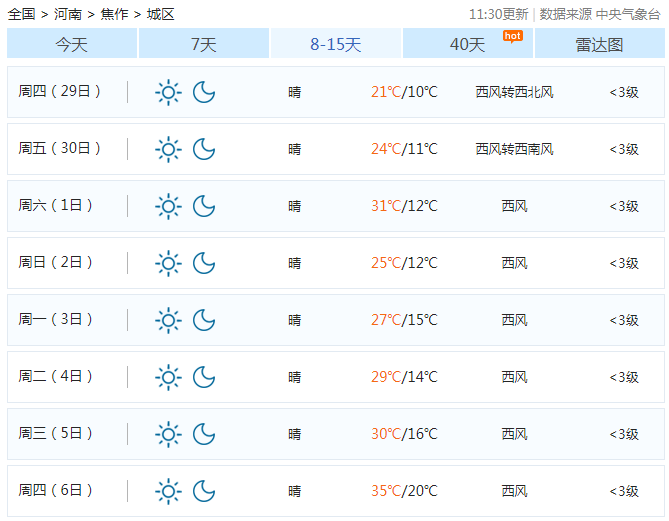The width and height of the screenshot is (669, 521).
Task: Click 西风 in the 周六（1日）row
Action: [x=515, y=207]
